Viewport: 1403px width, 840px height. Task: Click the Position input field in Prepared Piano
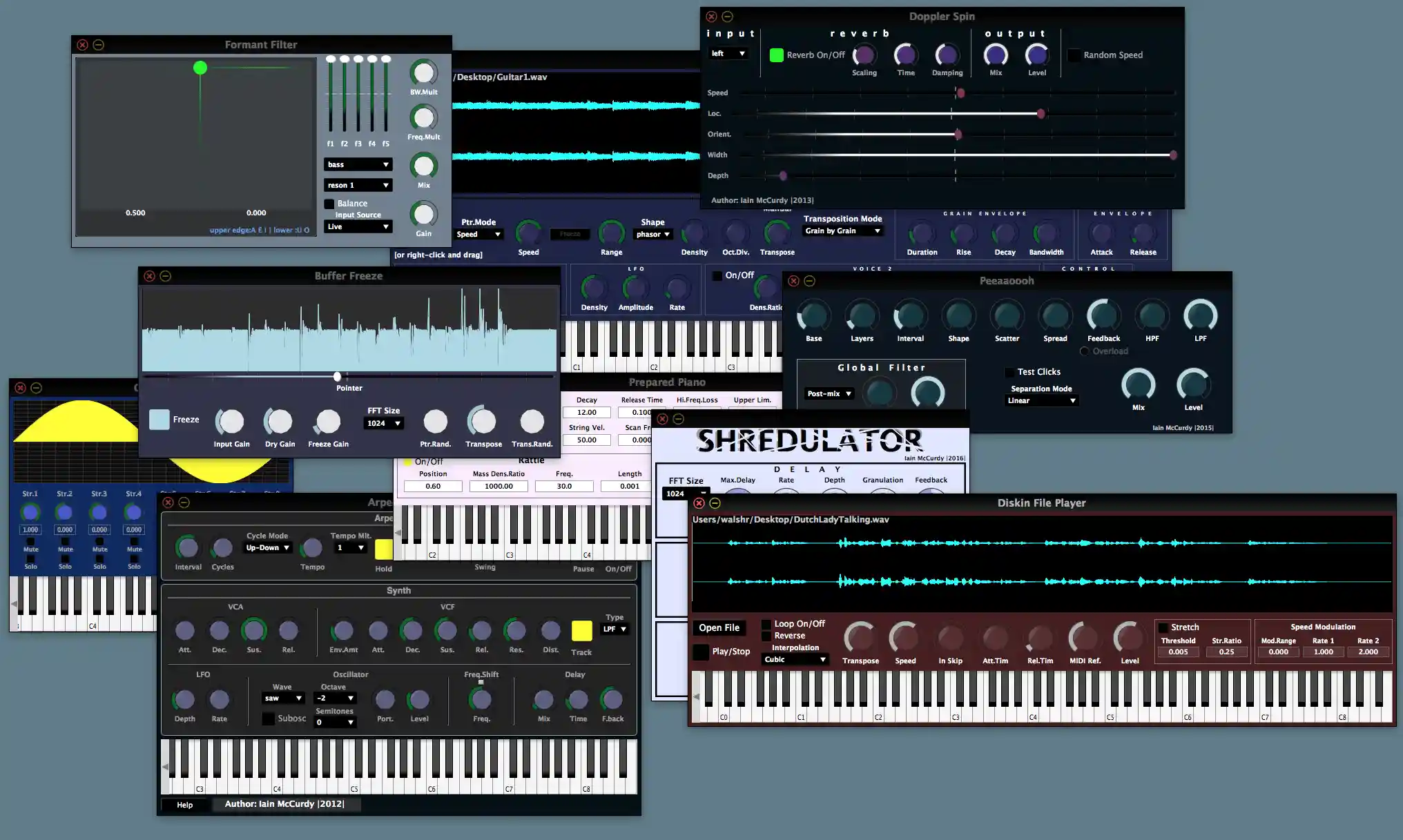432,486
